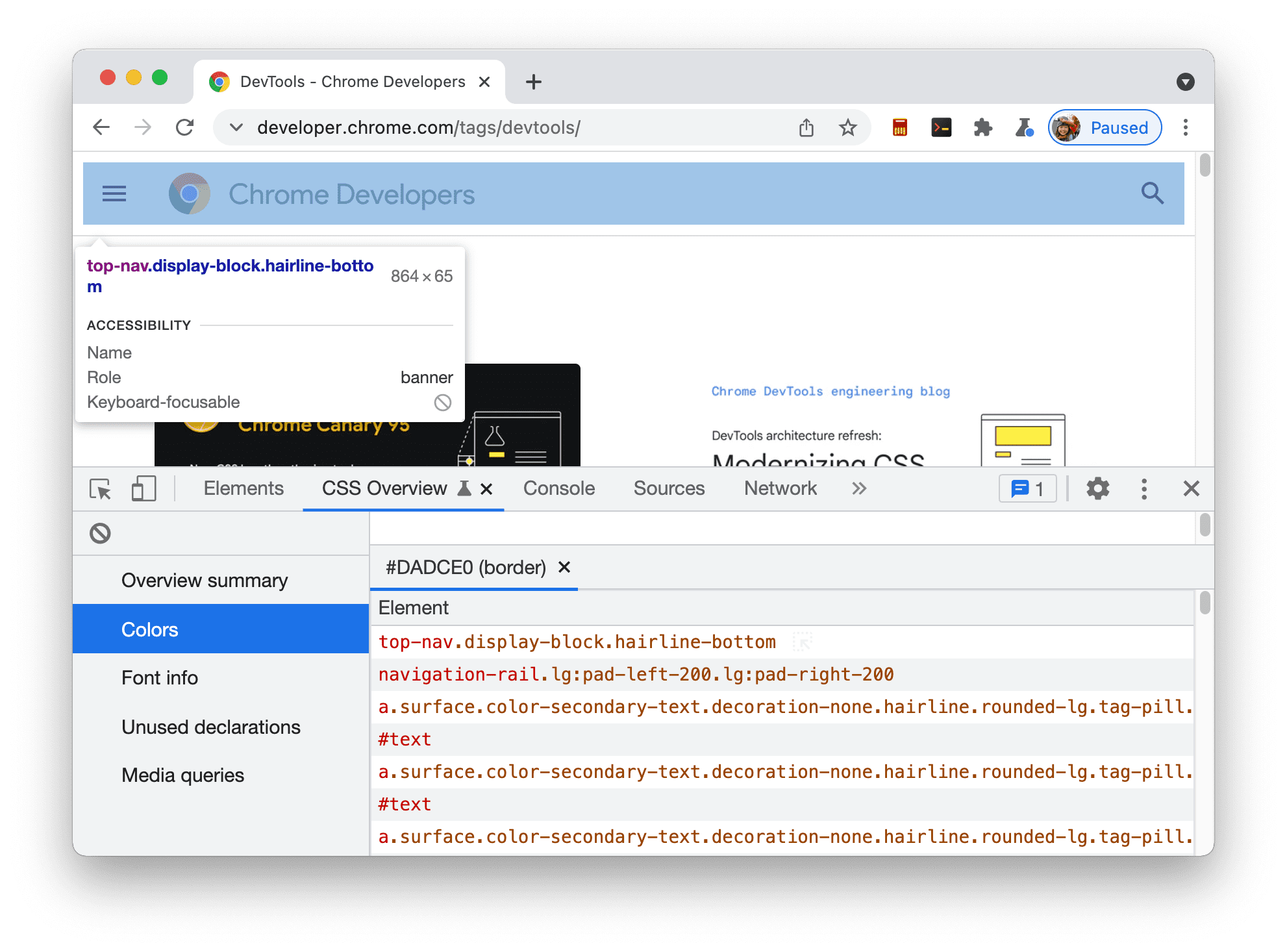Click the inspect element cursor icon
Screen dimensions: 1287x952
point(101,489)
